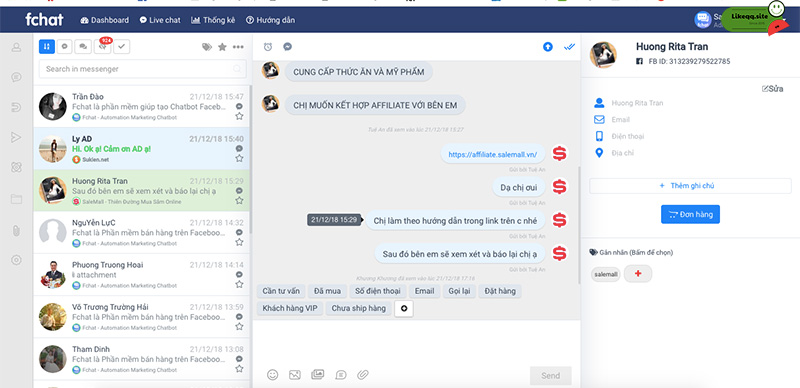Open the Dashboard menu

(105, 20)
